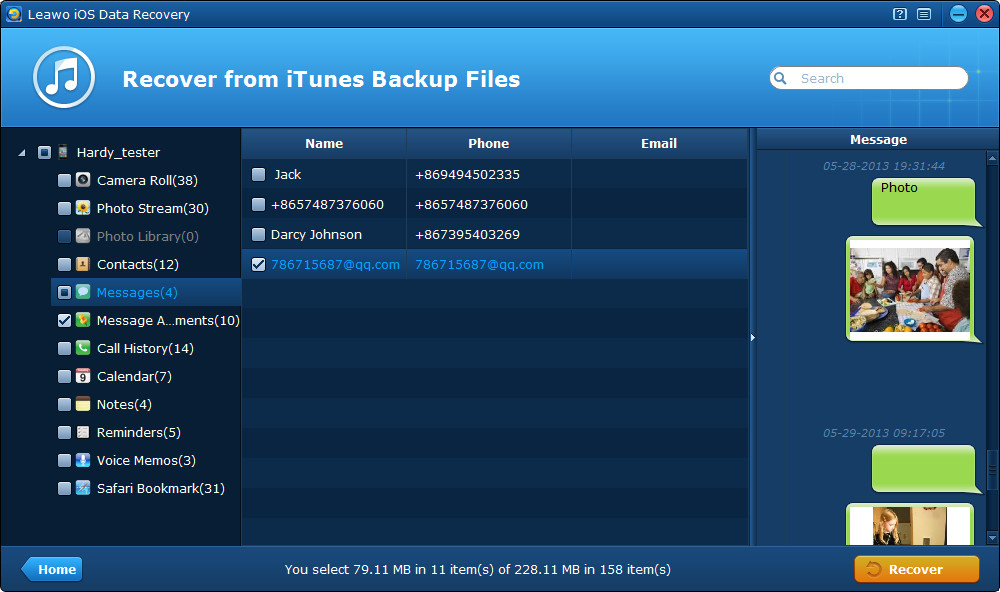Screen dimensions: 1000x592
Task: Click the Hardy_tester device icon
Action: coord(63,152)
